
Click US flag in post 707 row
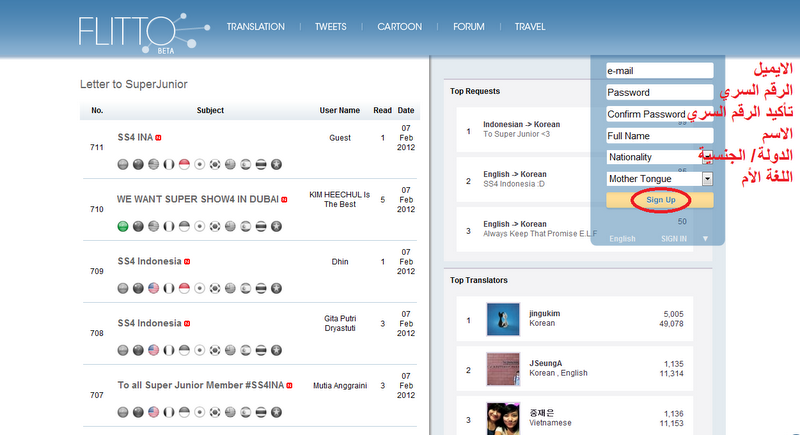154,412
